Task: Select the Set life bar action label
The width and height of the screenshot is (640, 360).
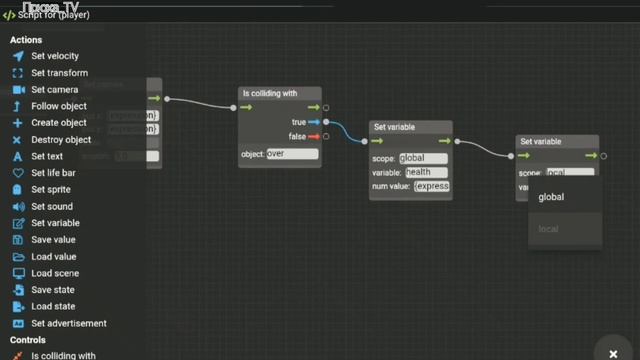Action: point(53,173)
